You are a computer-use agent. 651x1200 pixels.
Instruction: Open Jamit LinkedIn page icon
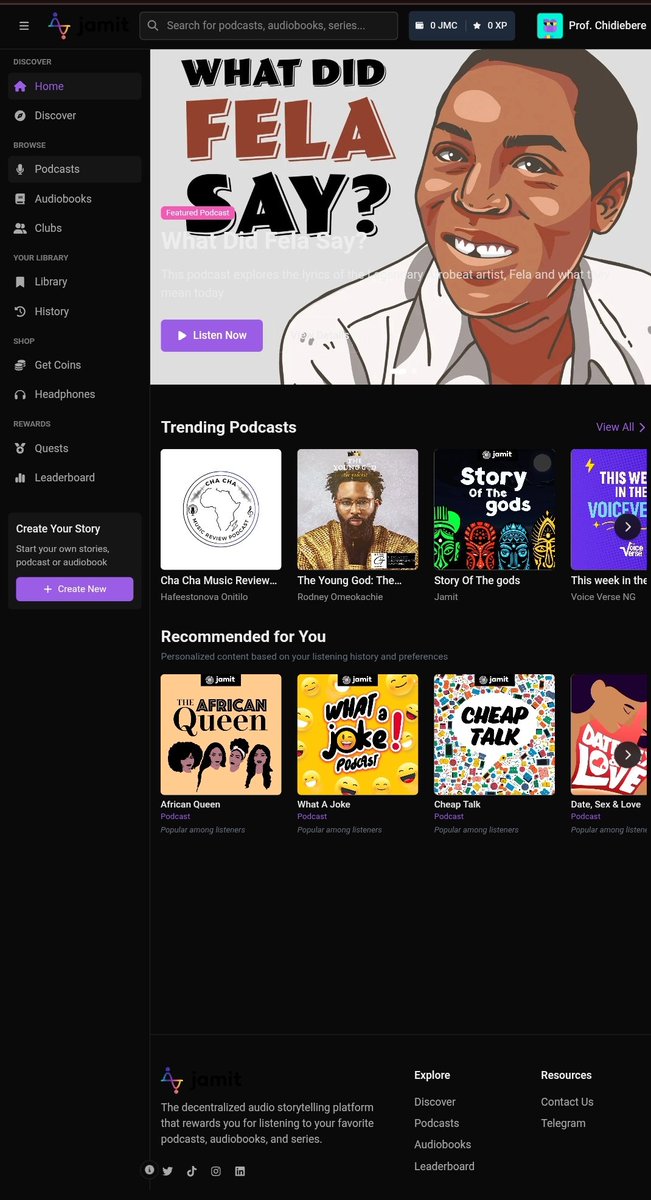point(240,1171)
